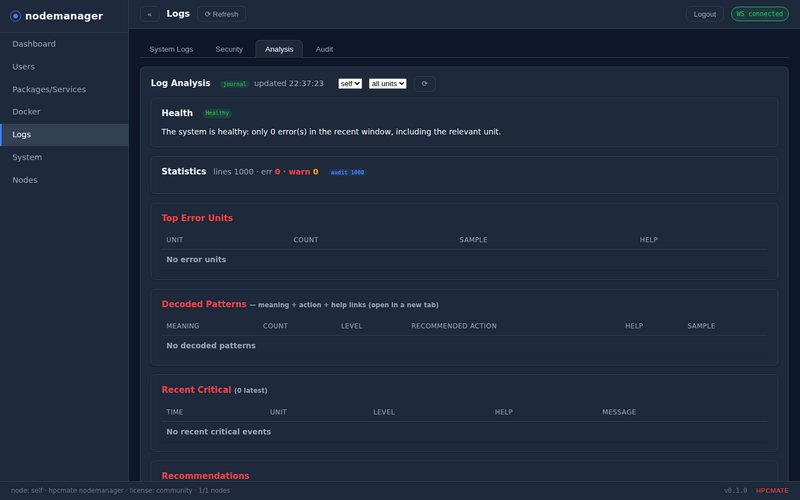Click the Recommendations heading

click(x=206, y=476)
